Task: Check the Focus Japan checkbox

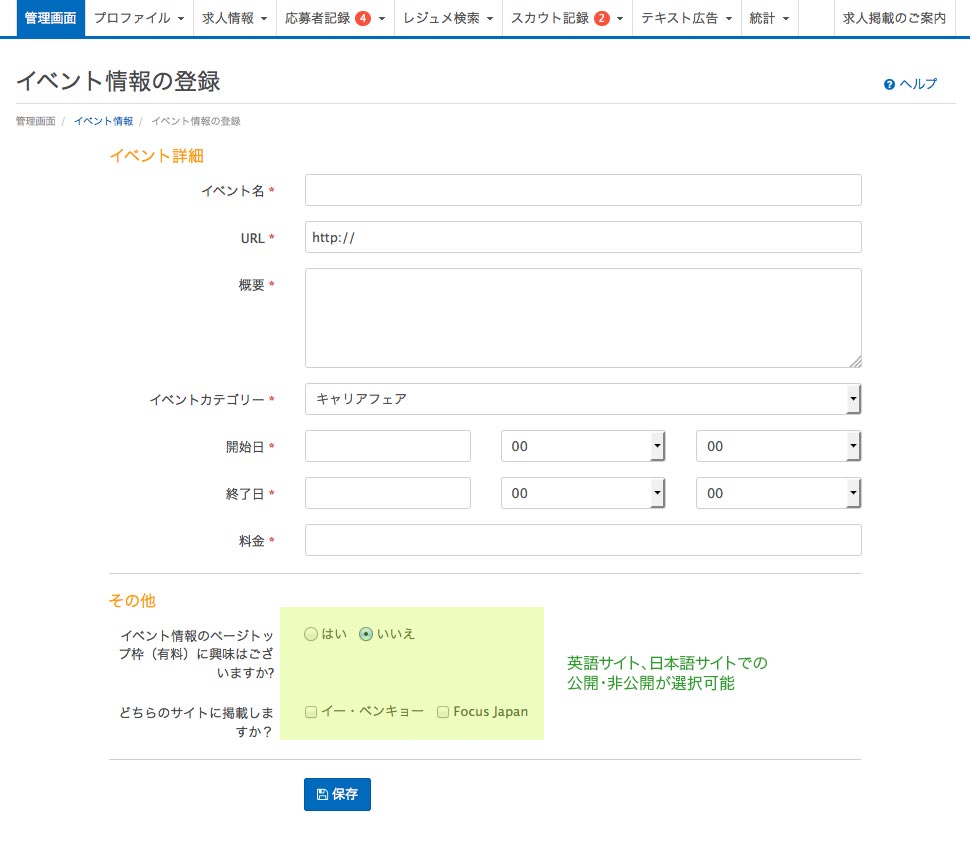Action: point(443,712)
